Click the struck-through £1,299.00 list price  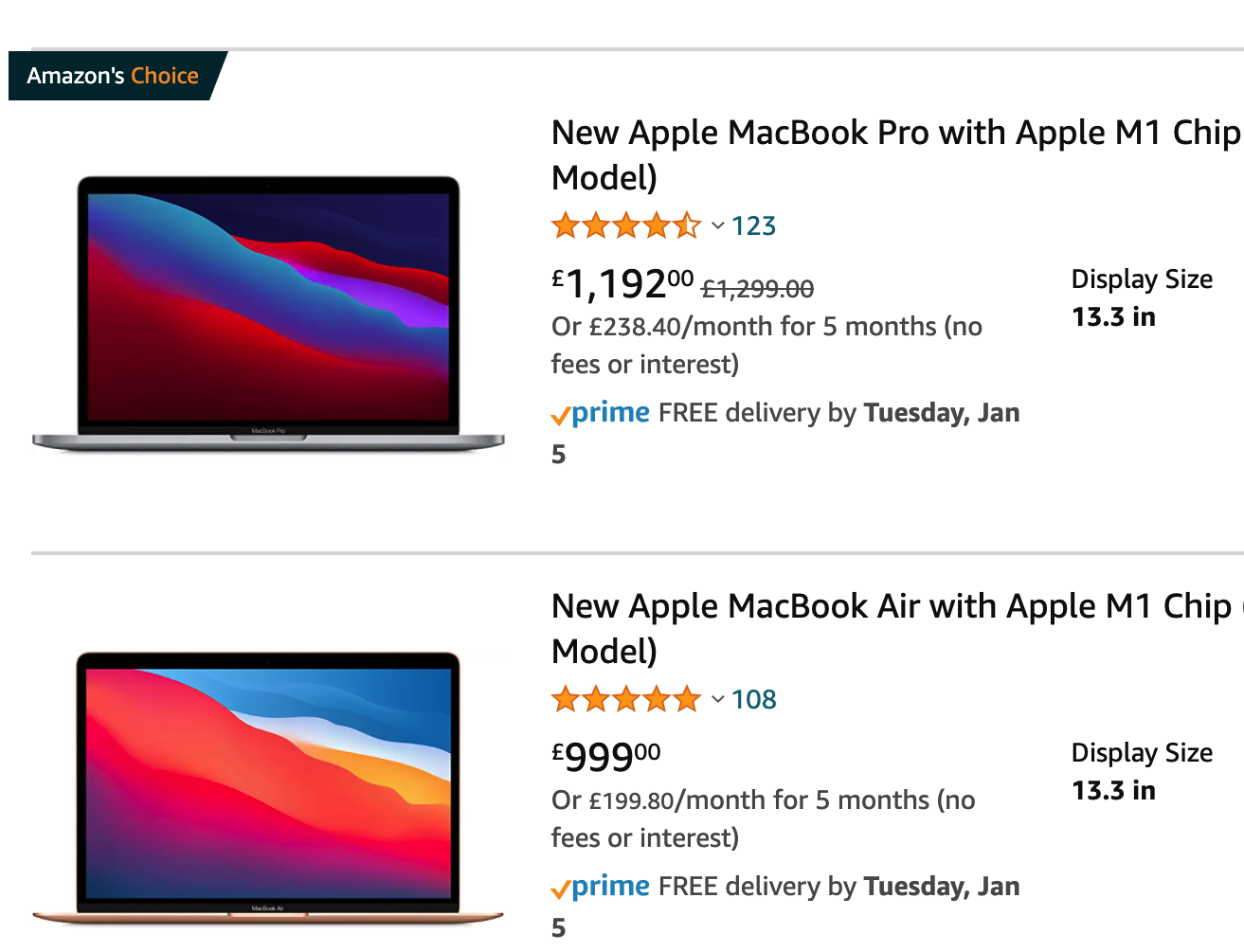(x=757, y=288)
